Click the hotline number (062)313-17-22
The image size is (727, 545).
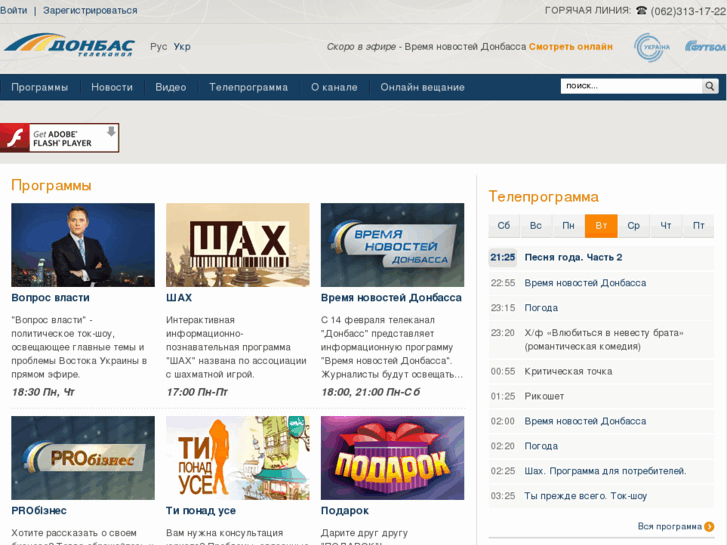coord(688,11)
